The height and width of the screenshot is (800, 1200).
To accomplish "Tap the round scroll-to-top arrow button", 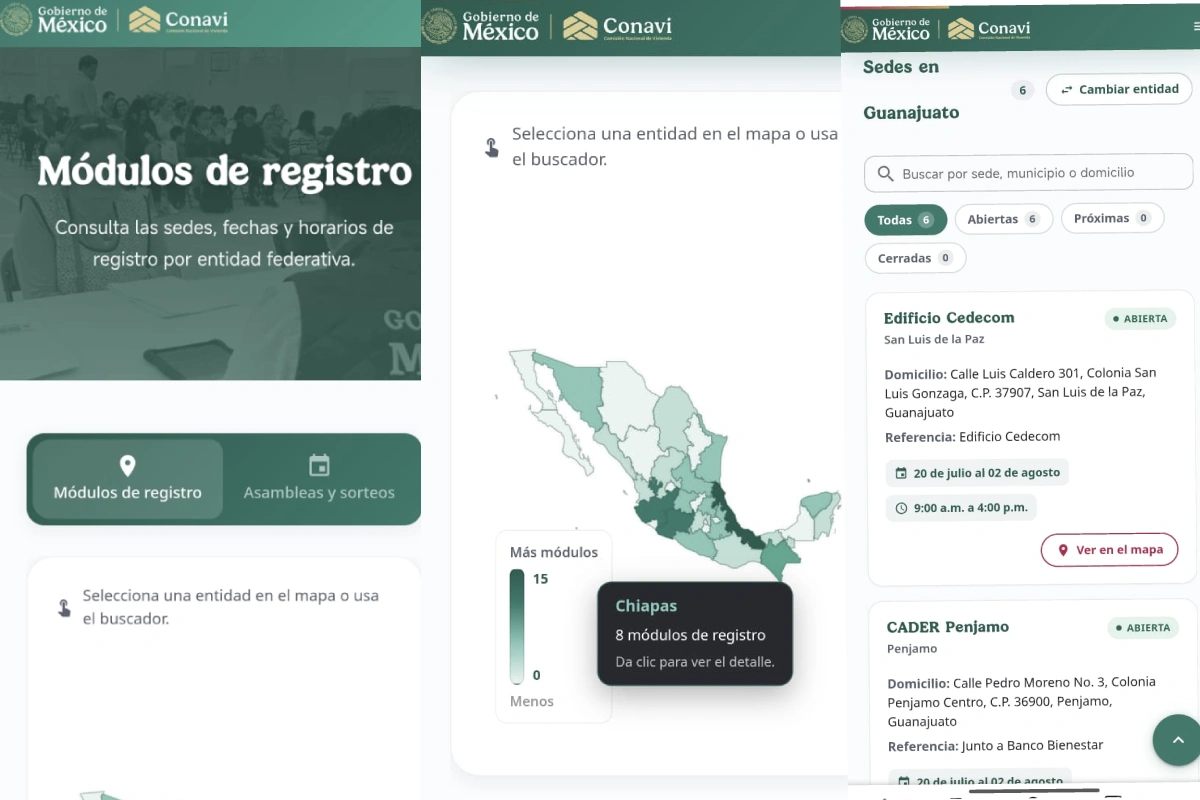I will click(1177, 740).
